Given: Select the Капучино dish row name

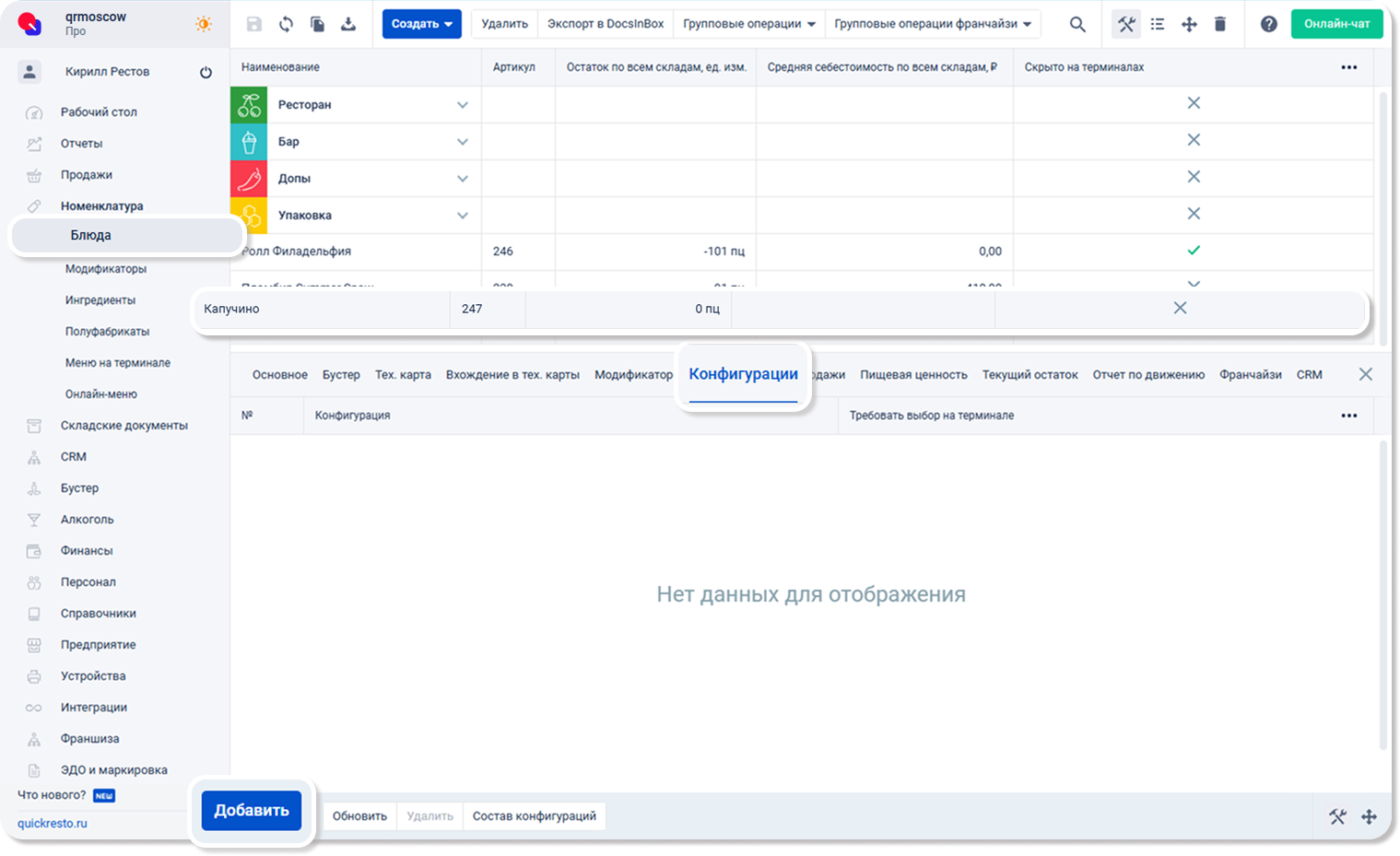Looking at the screenshot, I should pyautogui.click(x=231, y=309).
